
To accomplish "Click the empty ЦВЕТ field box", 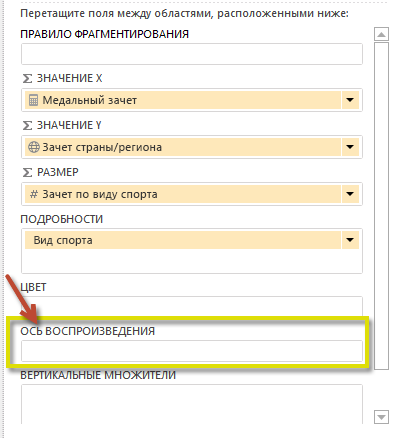I will coord(192,307).
